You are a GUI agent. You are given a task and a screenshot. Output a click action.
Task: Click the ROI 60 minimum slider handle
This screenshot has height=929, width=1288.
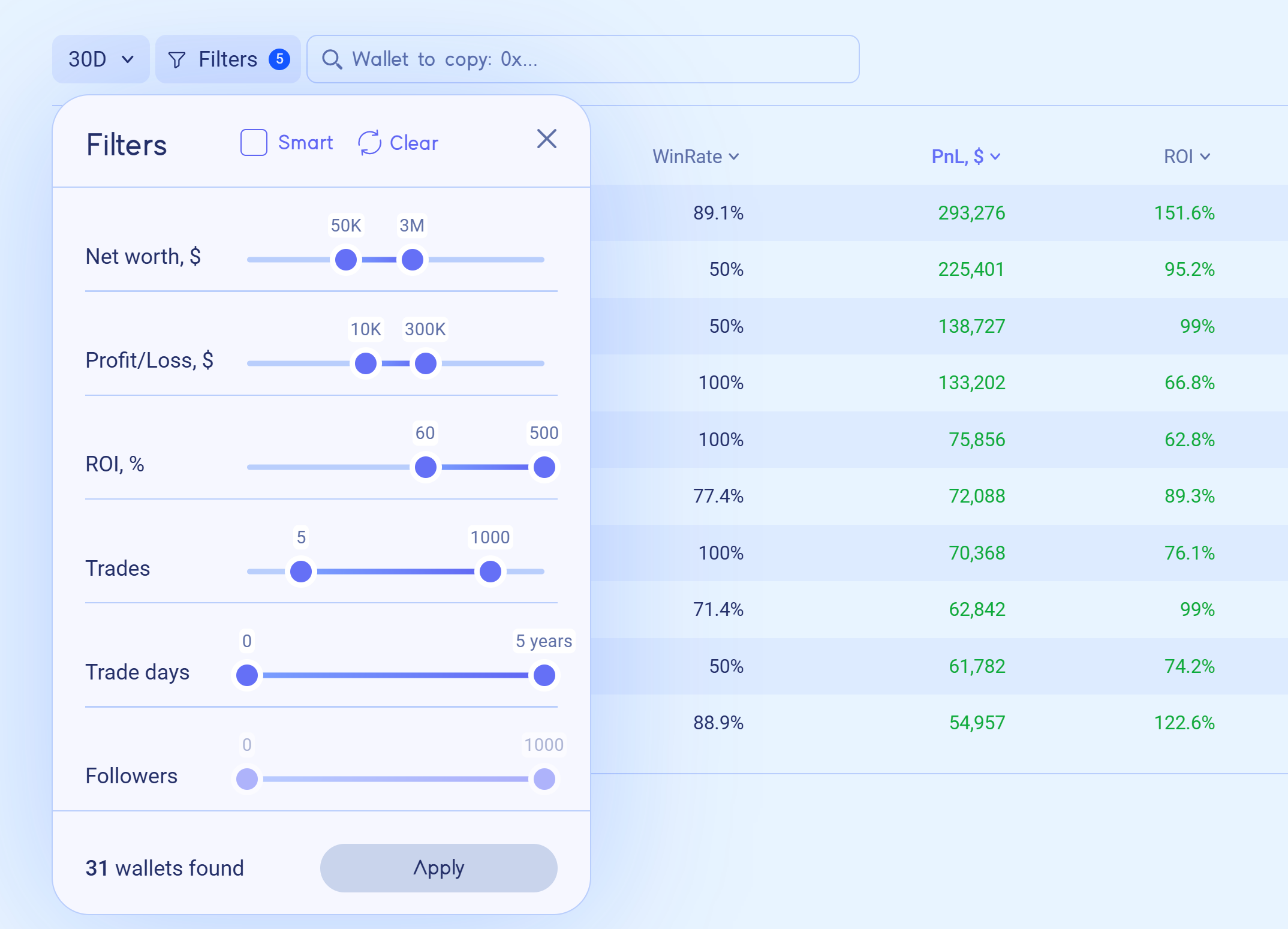[x=426, y=467]
